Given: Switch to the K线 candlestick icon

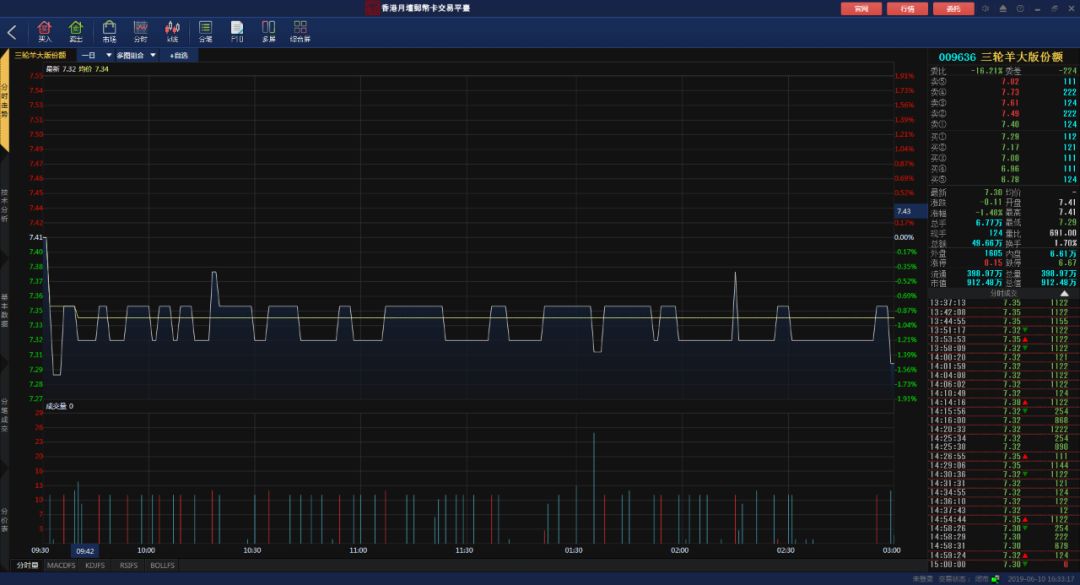Looking at the screenshot, I should pyautogui.click(x=172, y=31).
